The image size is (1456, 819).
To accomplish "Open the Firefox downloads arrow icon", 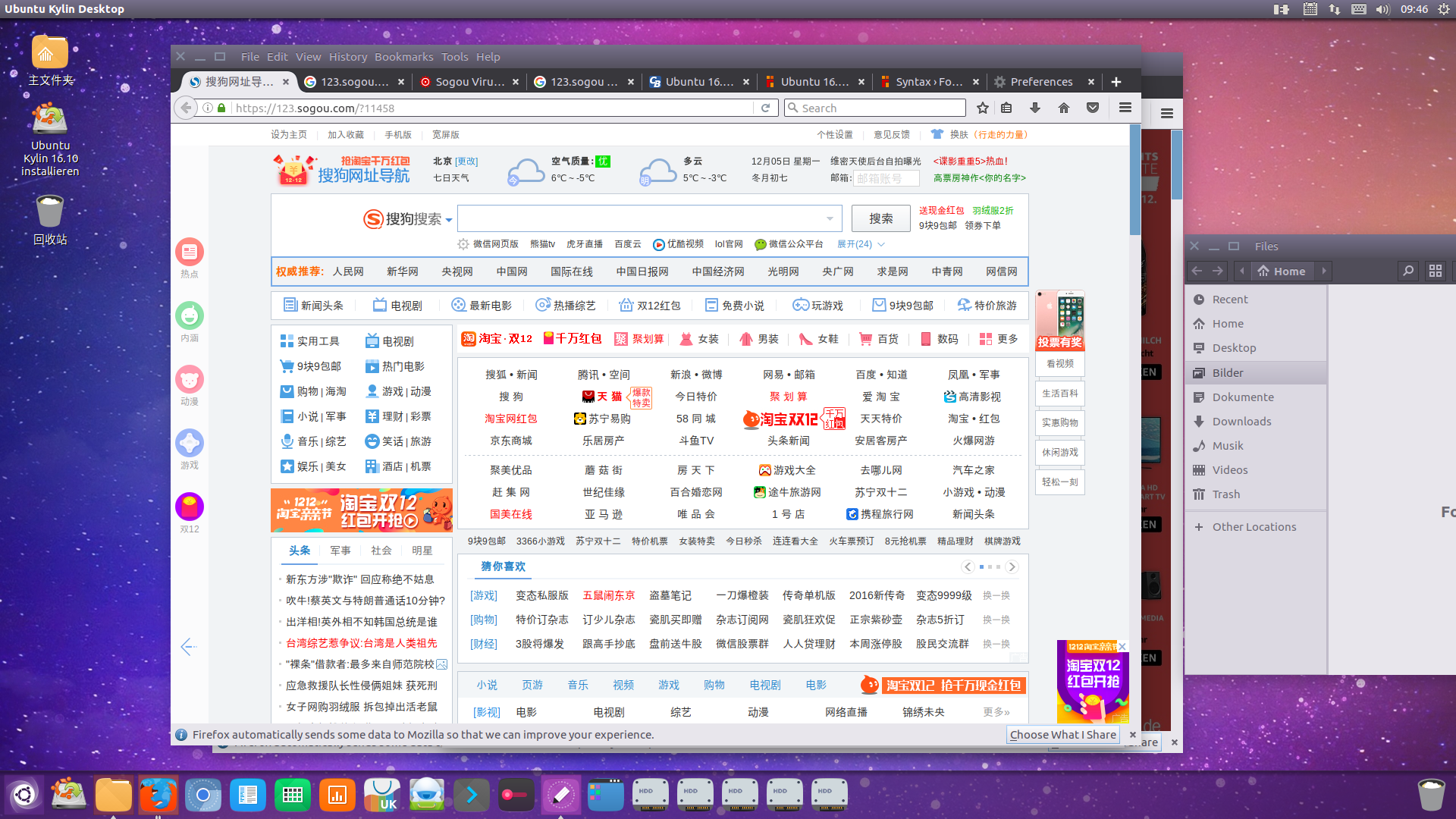I will (1035, 108).
